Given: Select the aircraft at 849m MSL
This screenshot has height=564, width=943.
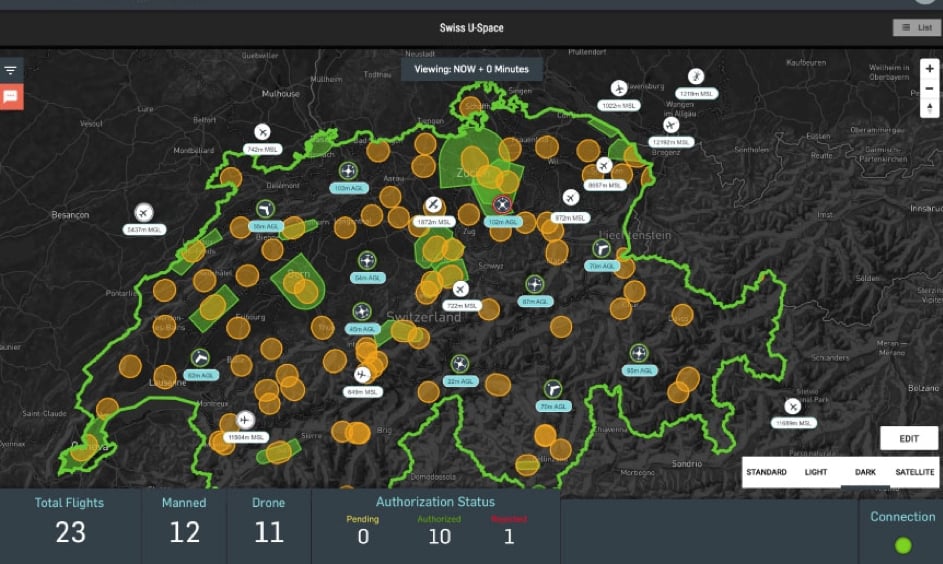Looking at the screenshot, I should click(362, 375).
